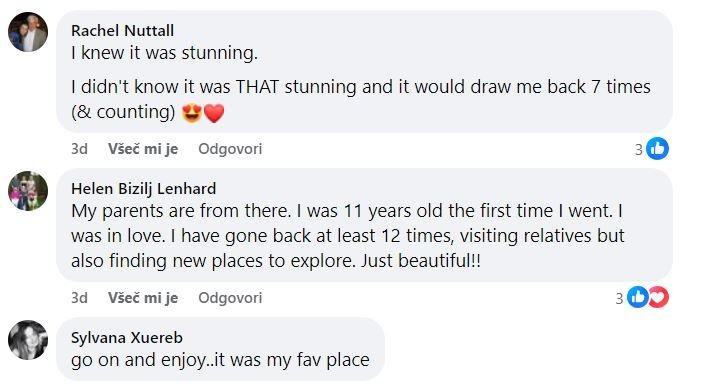Visit Sylvana Xuereb's profile name link

(127, 338)
